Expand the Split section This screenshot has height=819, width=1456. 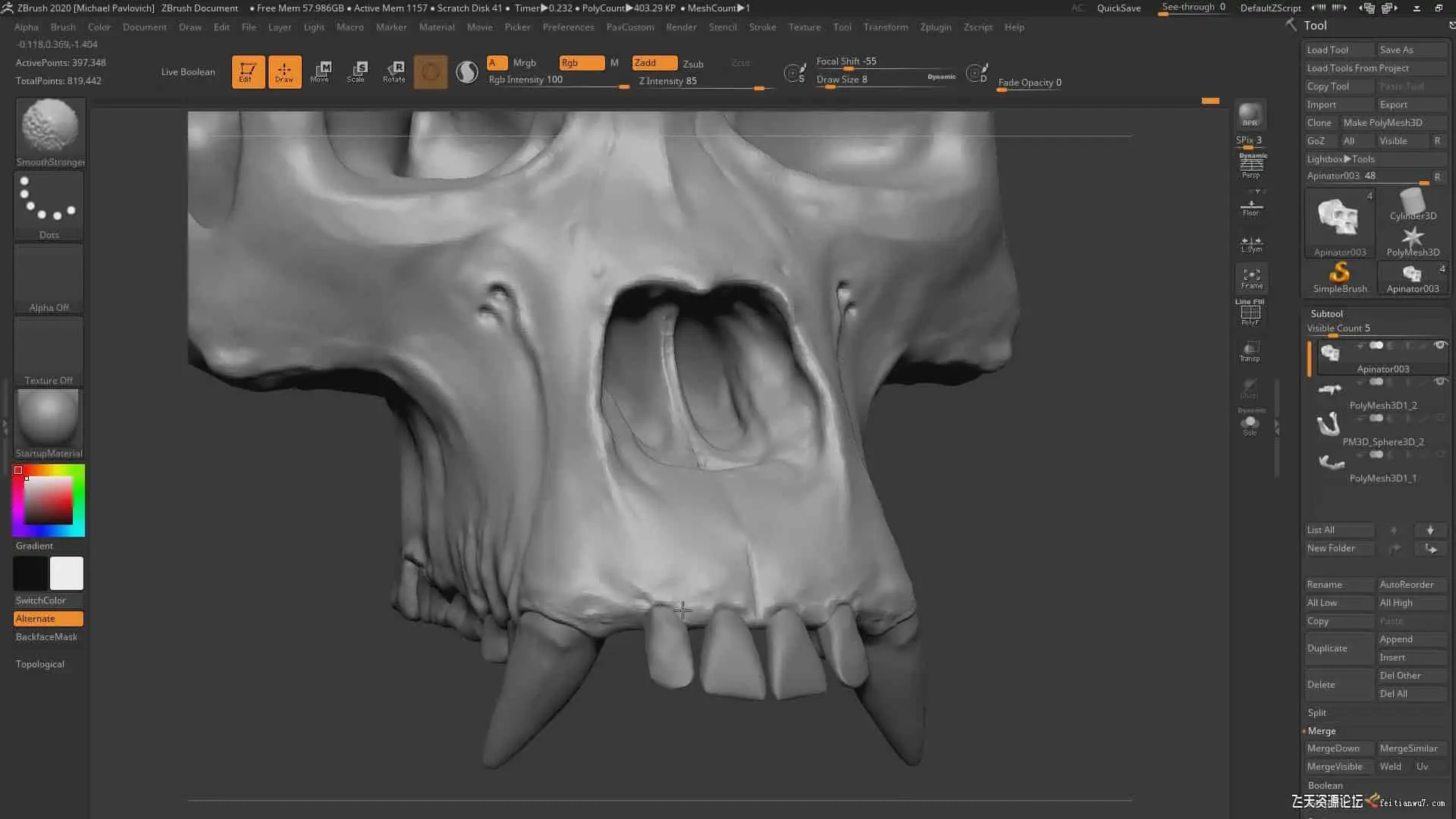pos(1317,713)
